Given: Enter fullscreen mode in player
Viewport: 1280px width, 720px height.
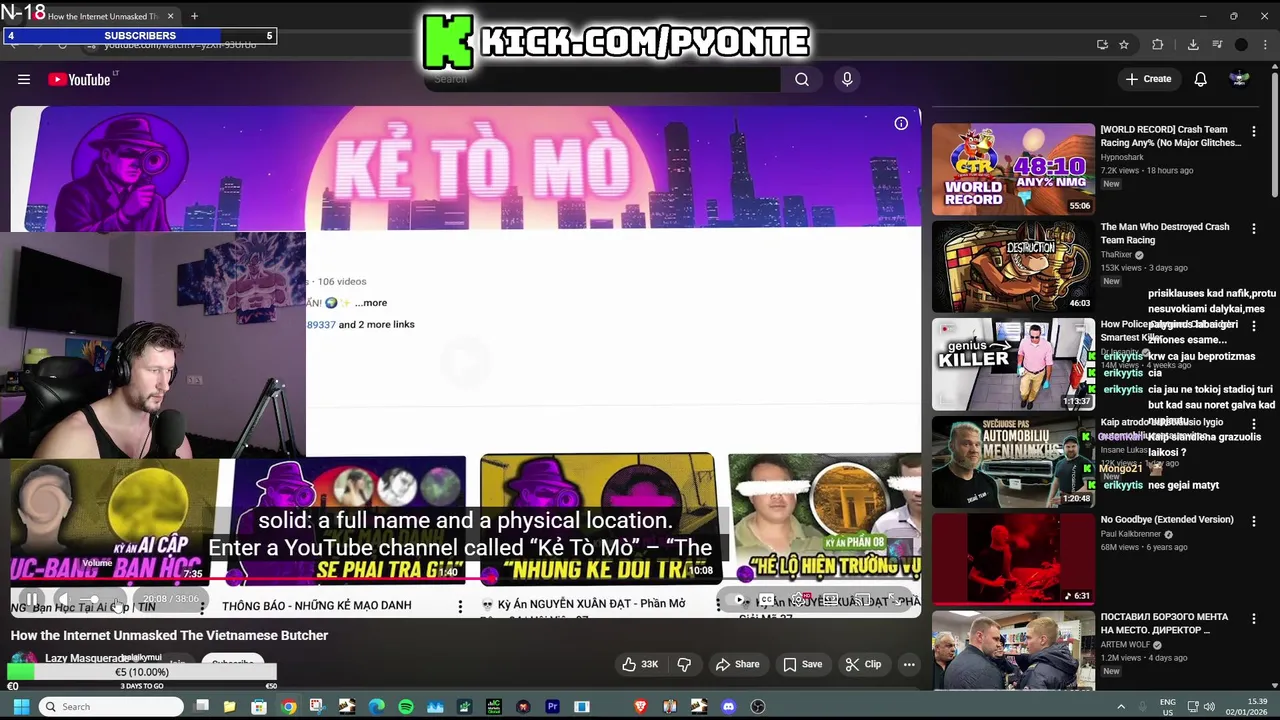Looking at the screenshot, I should (895, 600).
